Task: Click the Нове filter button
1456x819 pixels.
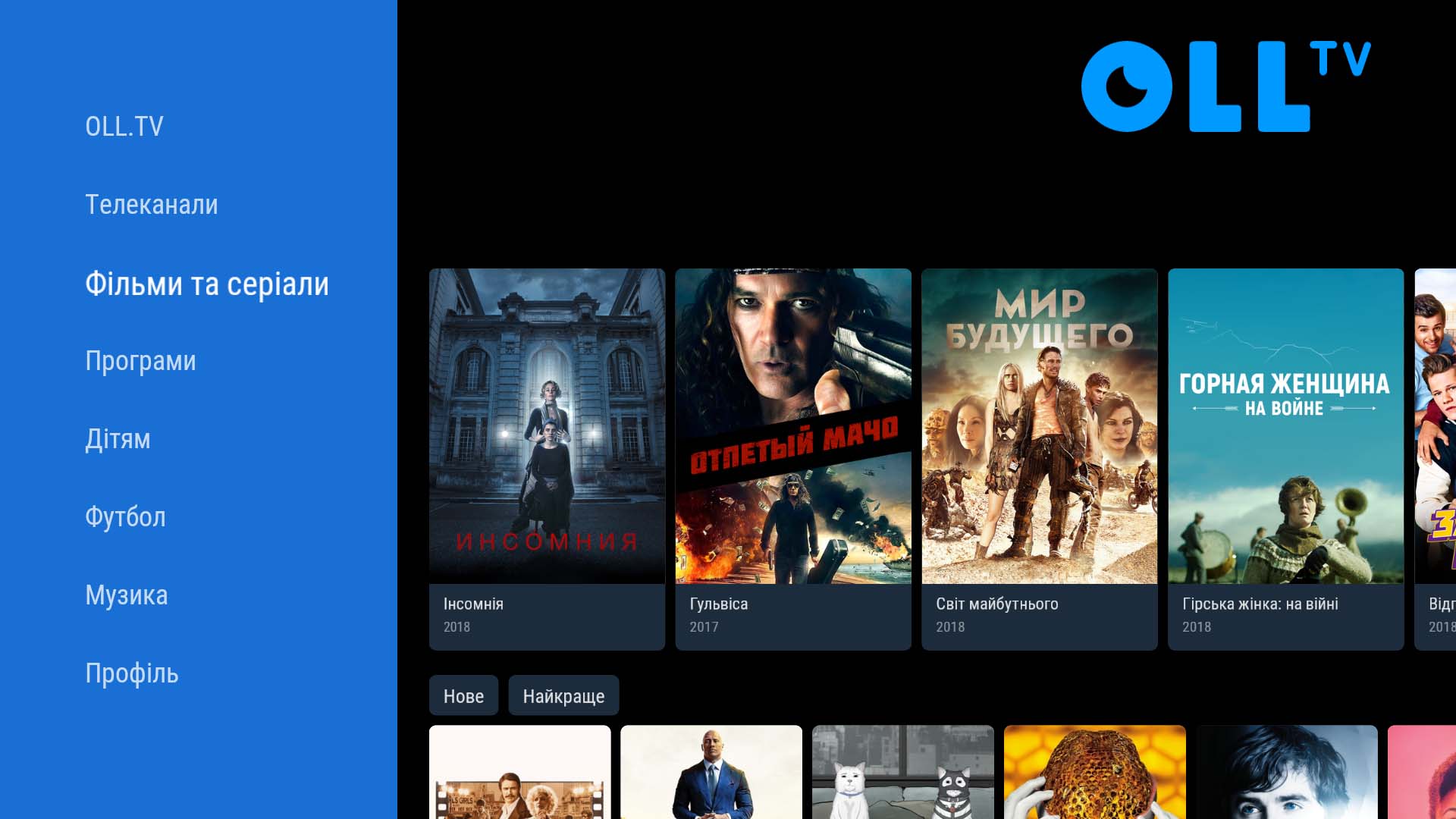Action: coord(463,696)
